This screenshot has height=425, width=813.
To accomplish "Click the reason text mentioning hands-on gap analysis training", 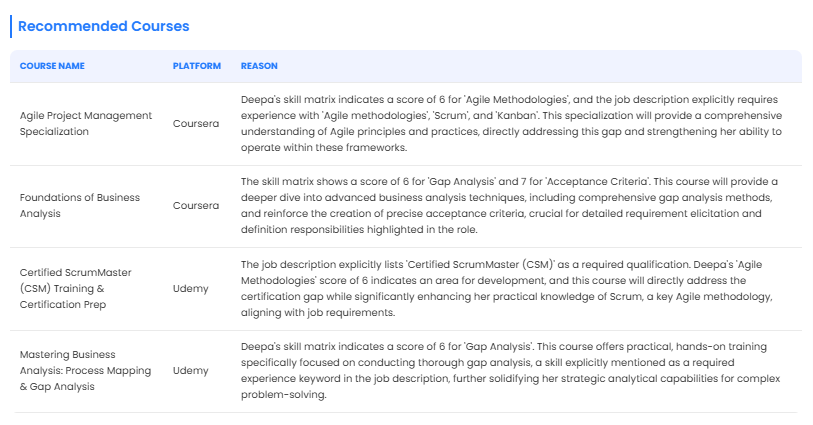I will (x=510, y=370).
